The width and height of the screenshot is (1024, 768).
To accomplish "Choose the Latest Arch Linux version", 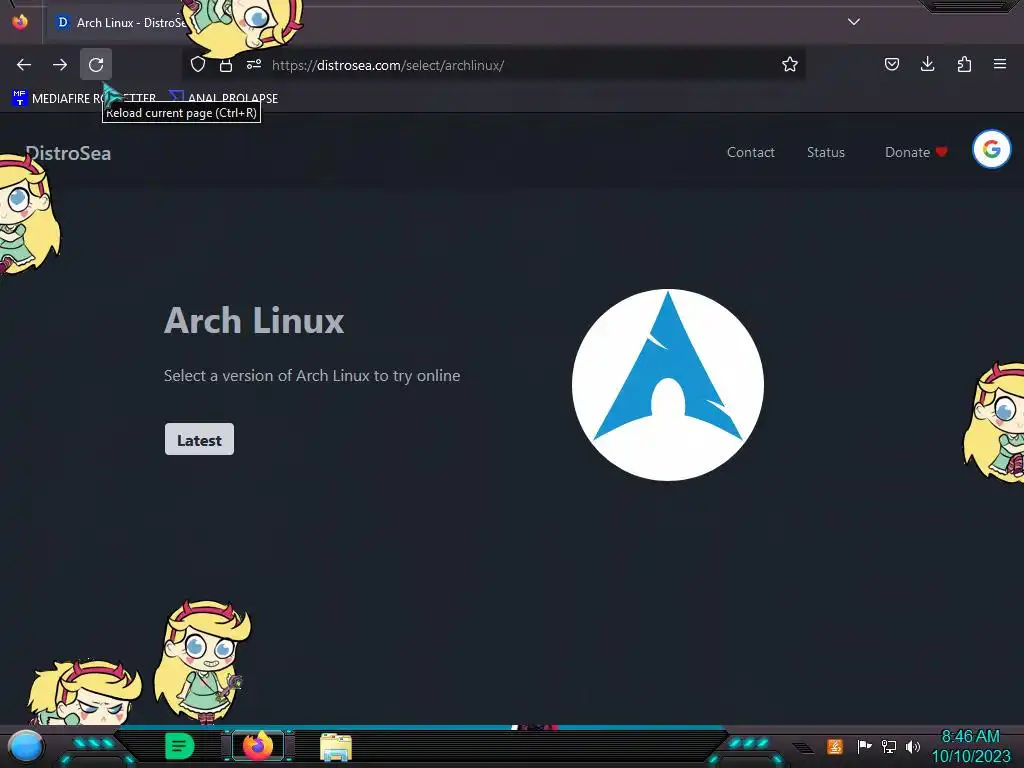I will coord(199,440).
